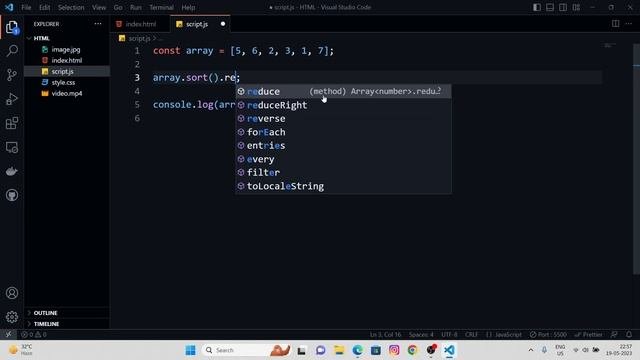Toggle the secondary sidebar layout icon
Viewport: 640px width, 360px height.
tap(563, 7)
